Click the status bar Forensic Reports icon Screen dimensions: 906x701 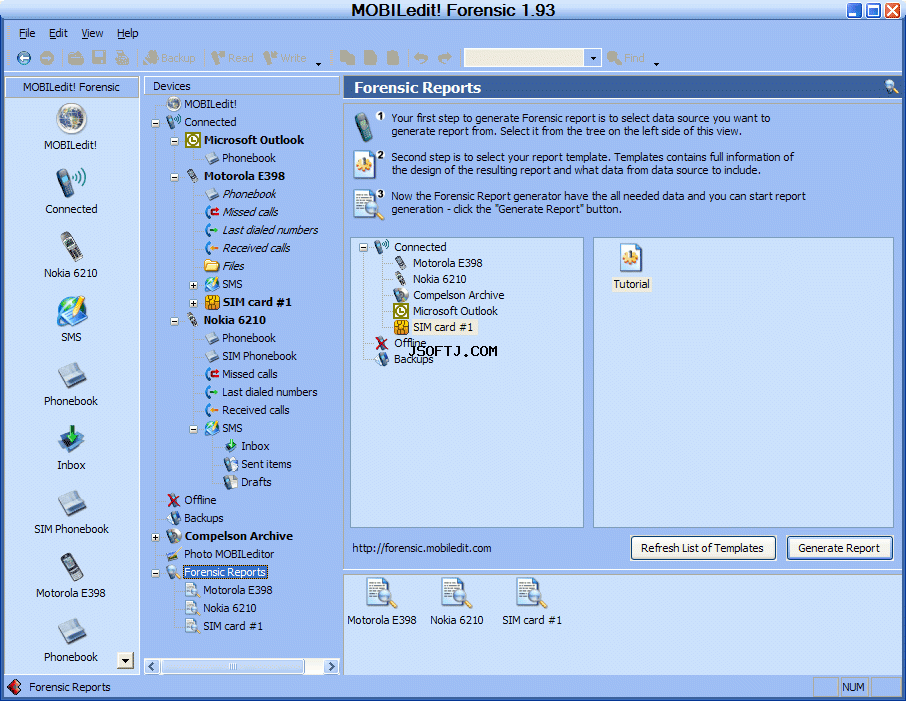(x=14, y=687)
